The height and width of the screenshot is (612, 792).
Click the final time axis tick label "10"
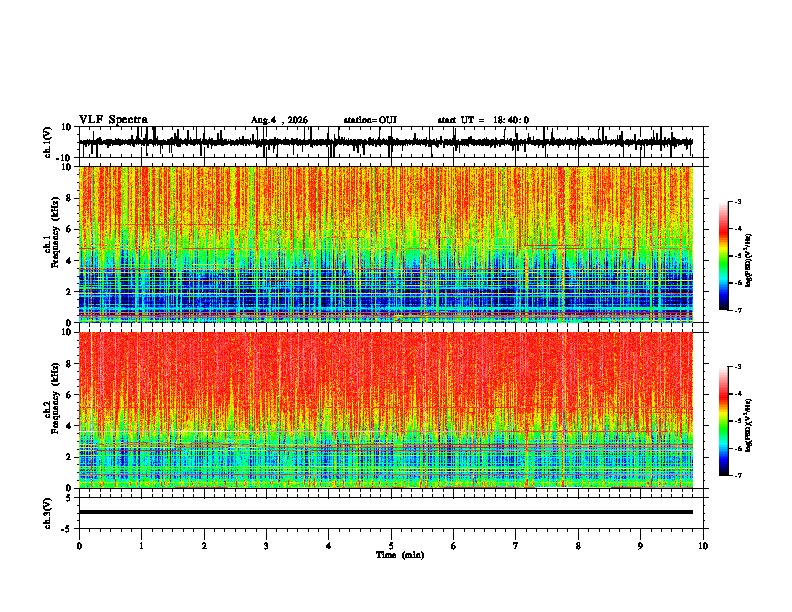(x=703, y=546)
